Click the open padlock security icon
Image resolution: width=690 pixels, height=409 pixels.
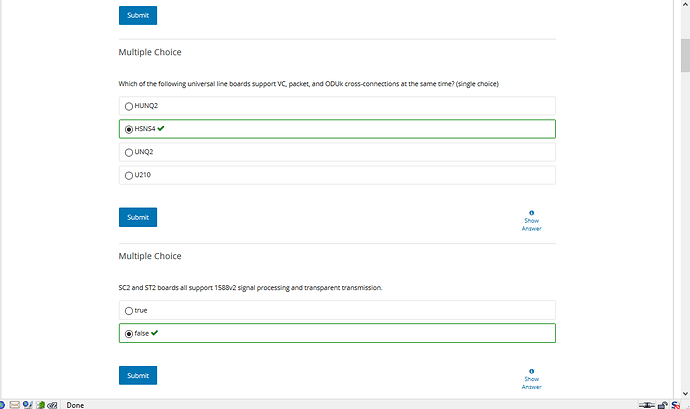663,405
